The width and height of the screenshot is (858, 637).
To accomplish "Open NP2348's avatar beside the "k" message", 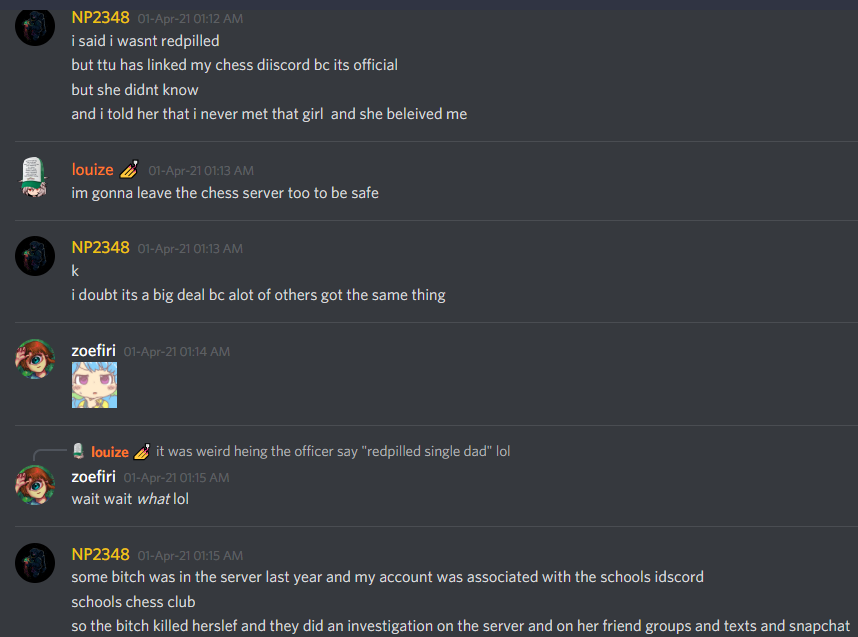I will pyautogui.click(x=34, y=256).
